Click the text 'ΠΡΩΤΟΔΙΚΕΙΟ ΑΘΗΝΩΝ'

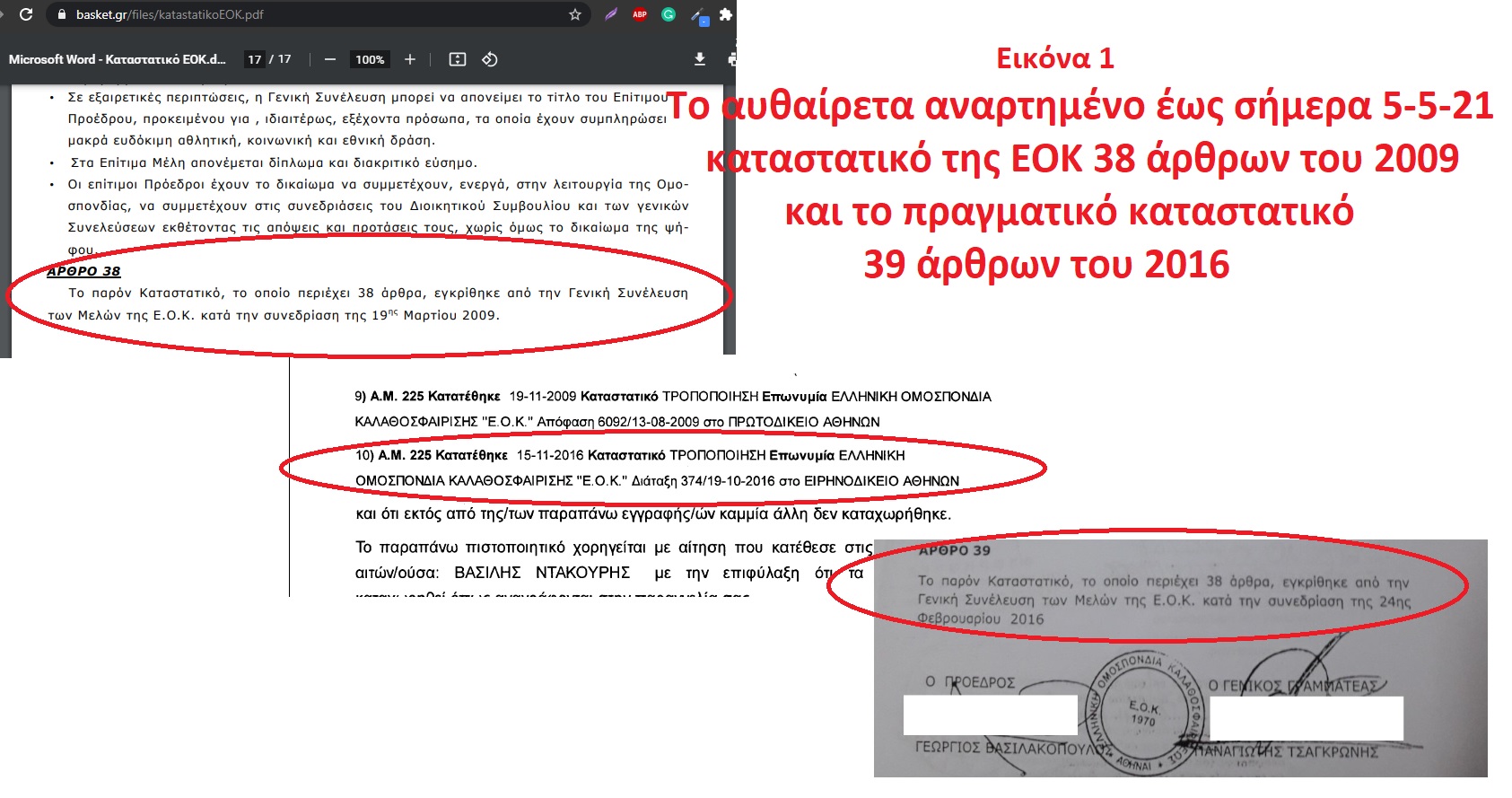pos(804,422)
